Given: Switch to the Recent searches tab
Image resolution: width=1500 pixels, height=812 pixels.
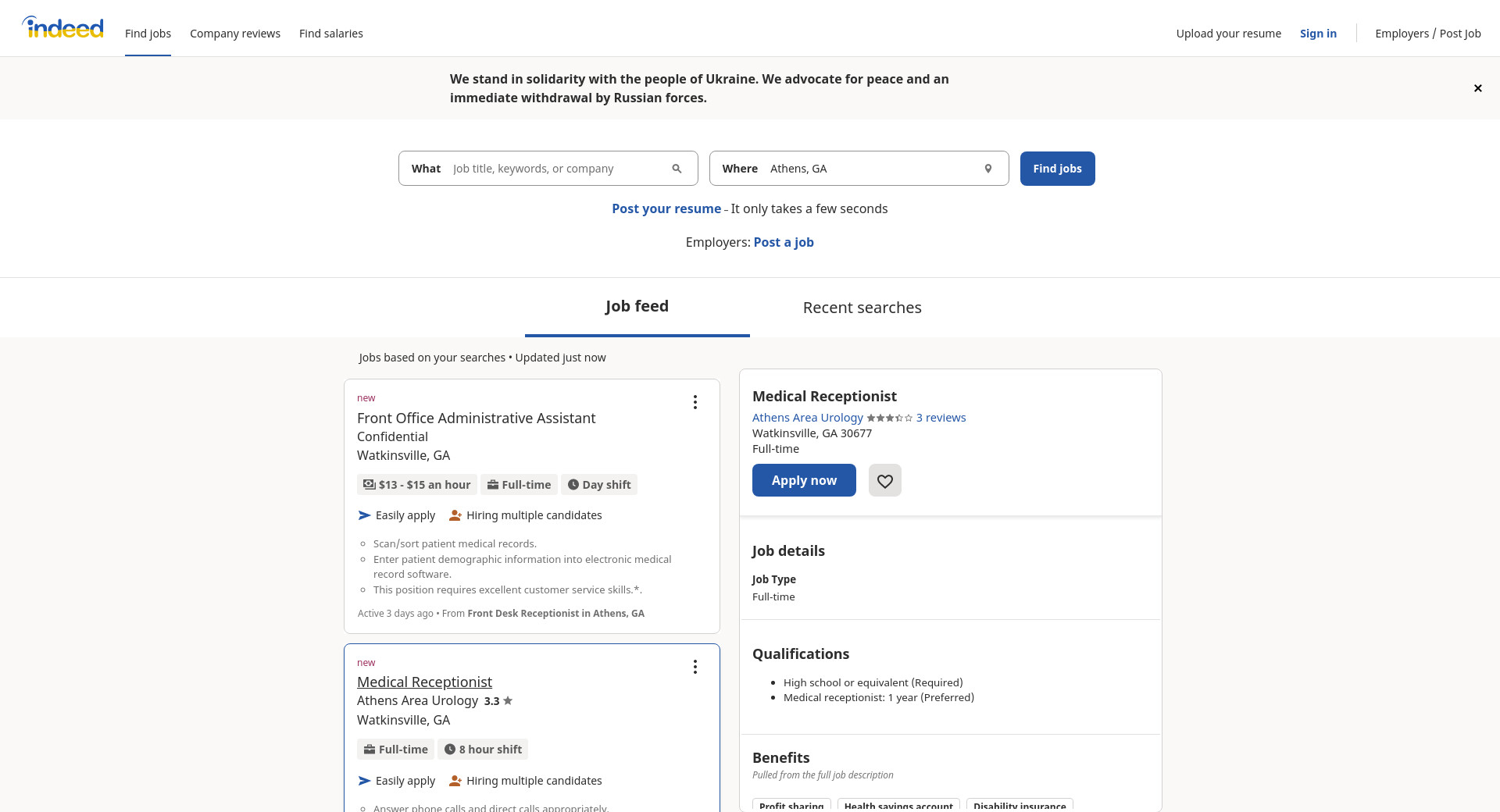Looking at the screenshot, I should point(862,308).
